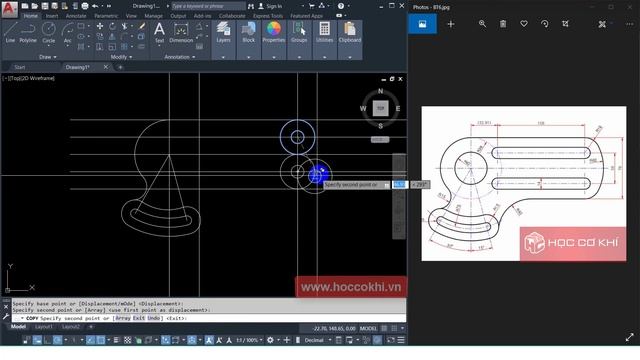This screenshot has height=360, width=640.
Task: Close the Drawing1* file tab
Action: tap(106, 67)
